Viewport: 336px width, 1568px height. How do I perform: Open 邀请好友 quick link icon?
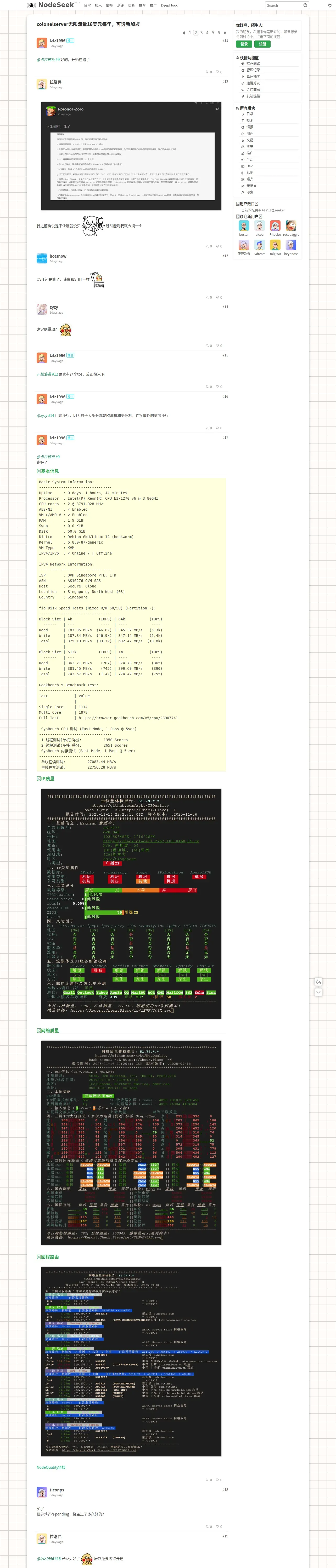(243, 83)
